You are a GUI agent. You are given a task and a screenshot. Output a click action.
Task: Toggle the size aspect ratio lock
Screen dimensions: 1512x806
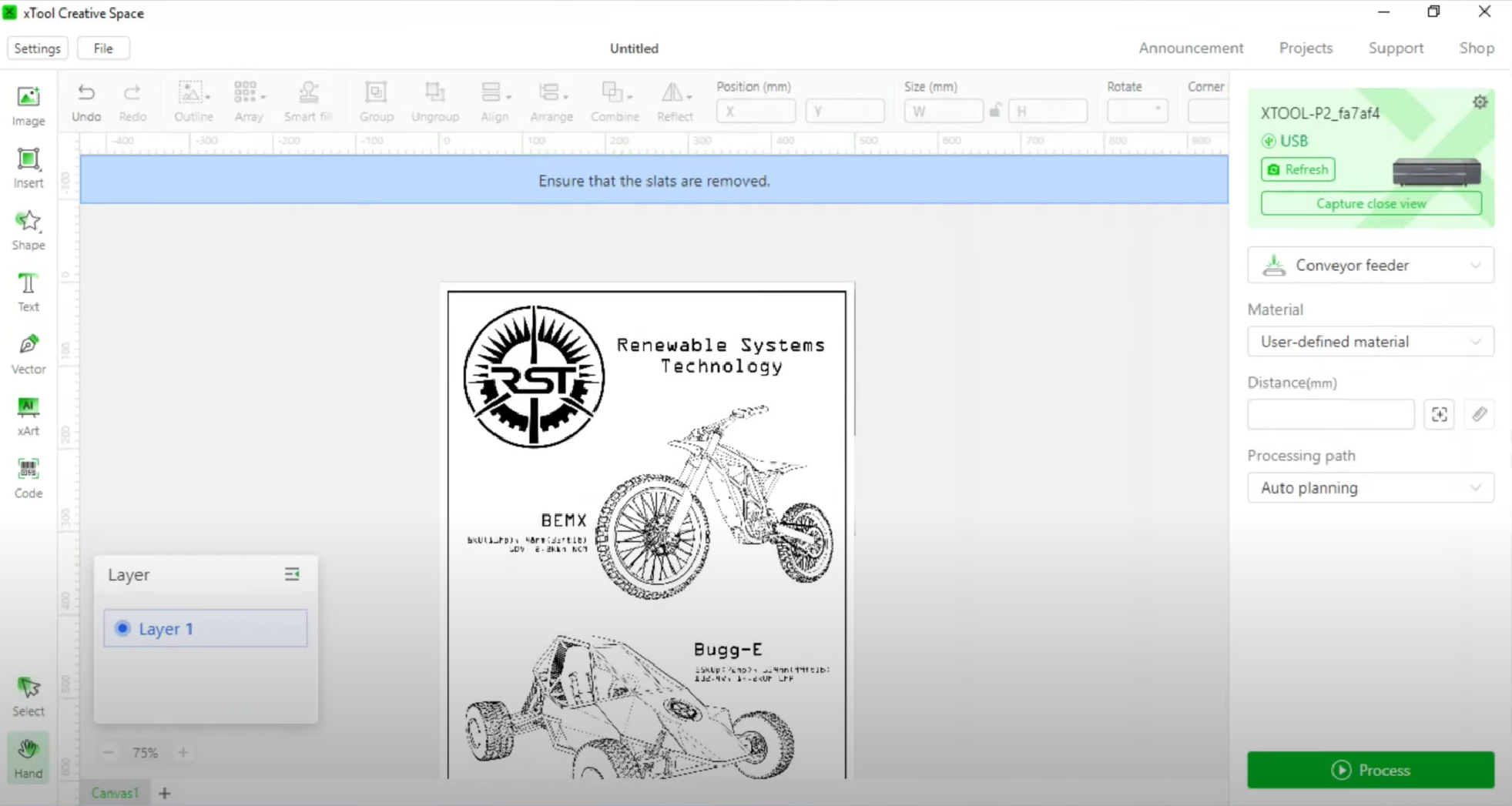[995, 111]
